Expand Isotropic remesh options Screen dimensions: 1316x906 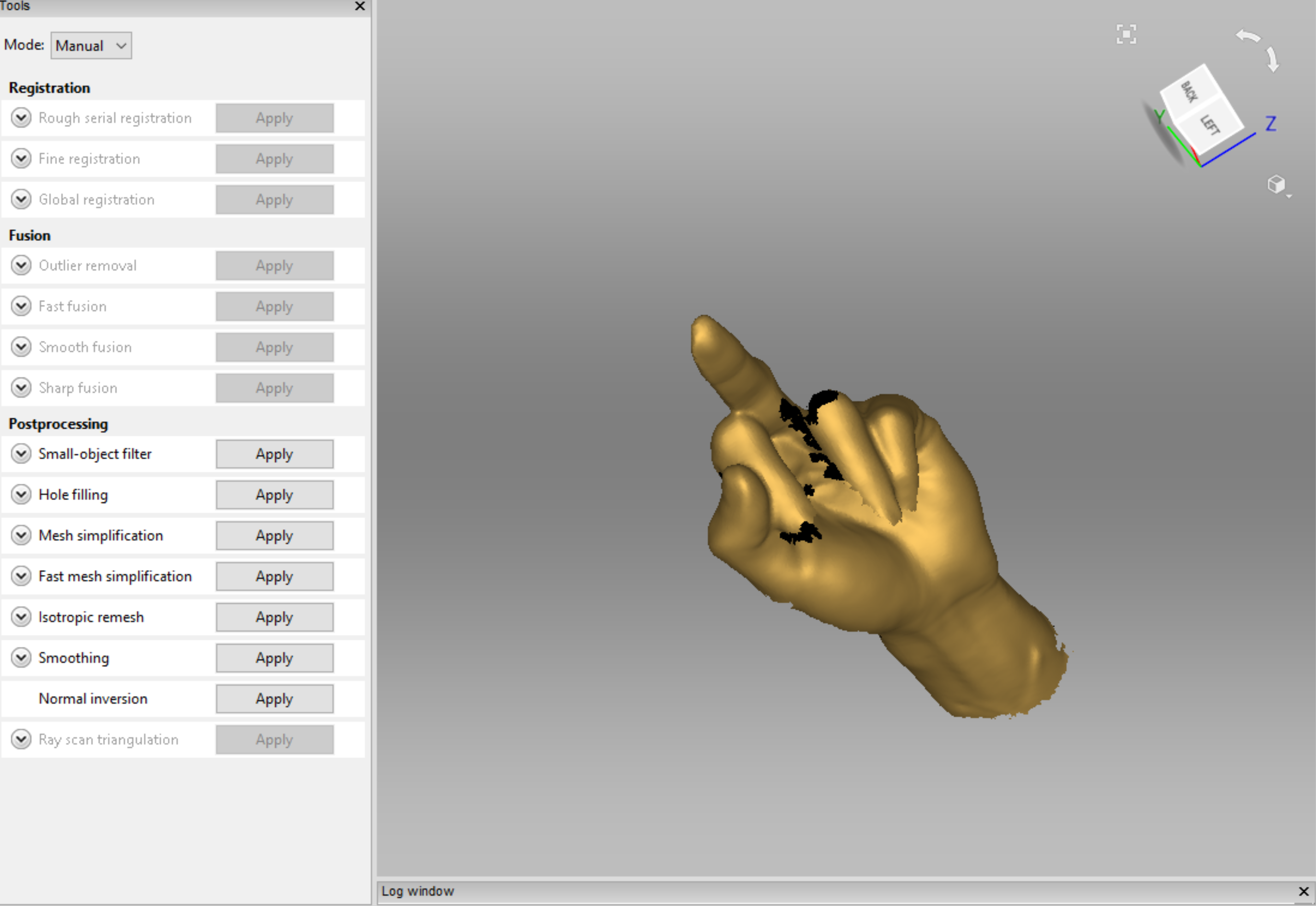coord(21,617)
